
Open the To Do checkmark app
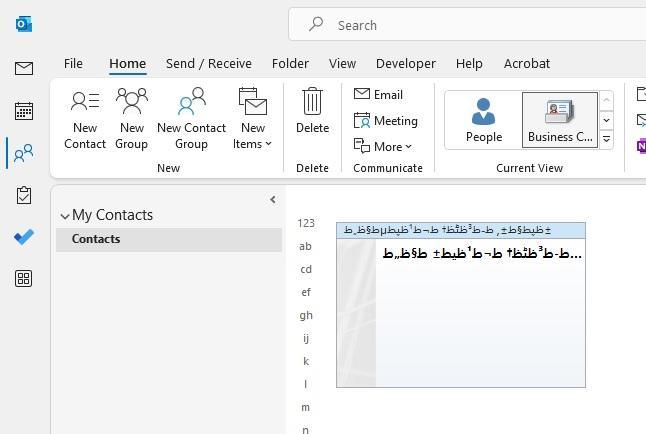(x=24, y=237)
